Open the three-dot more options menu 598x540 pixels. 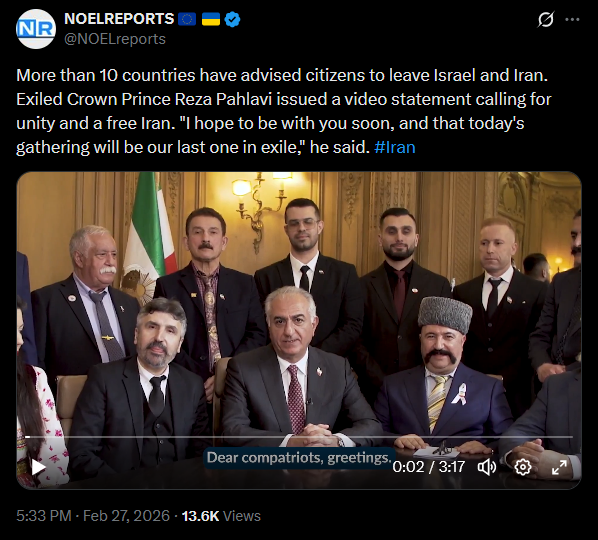pos(572,19)
